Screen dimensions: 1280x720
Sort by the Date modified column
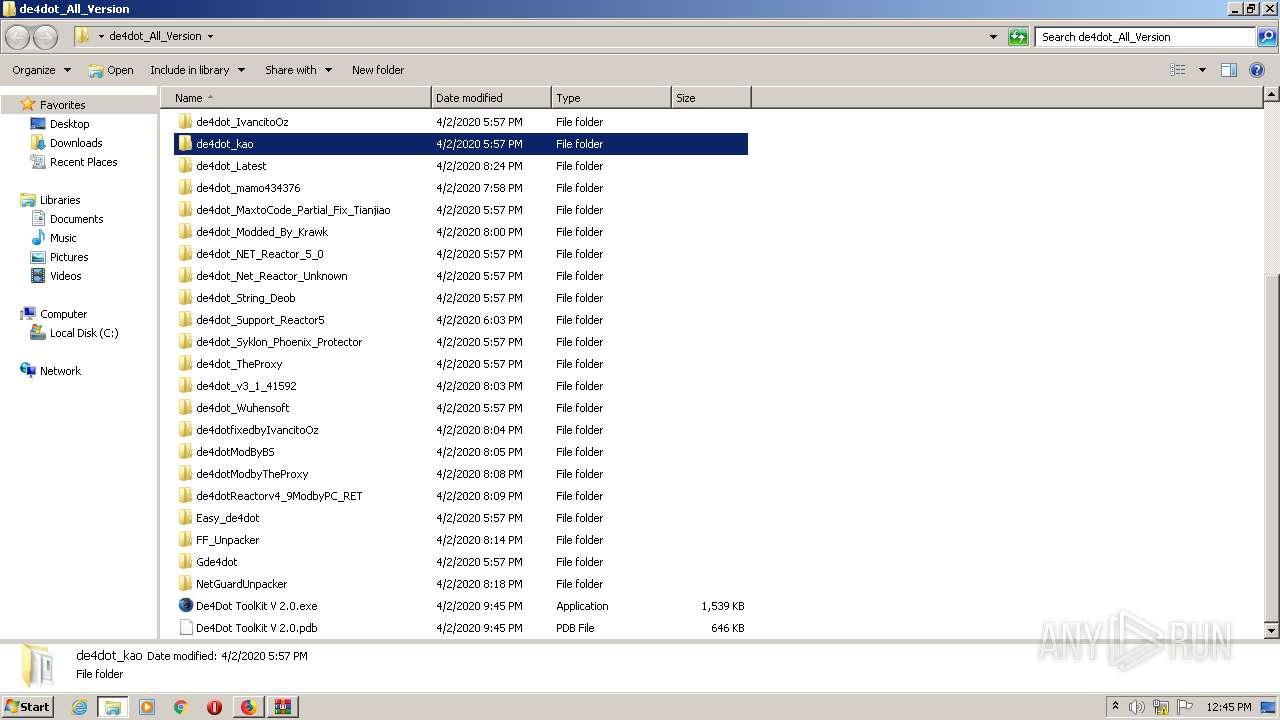tap(491, 98)
